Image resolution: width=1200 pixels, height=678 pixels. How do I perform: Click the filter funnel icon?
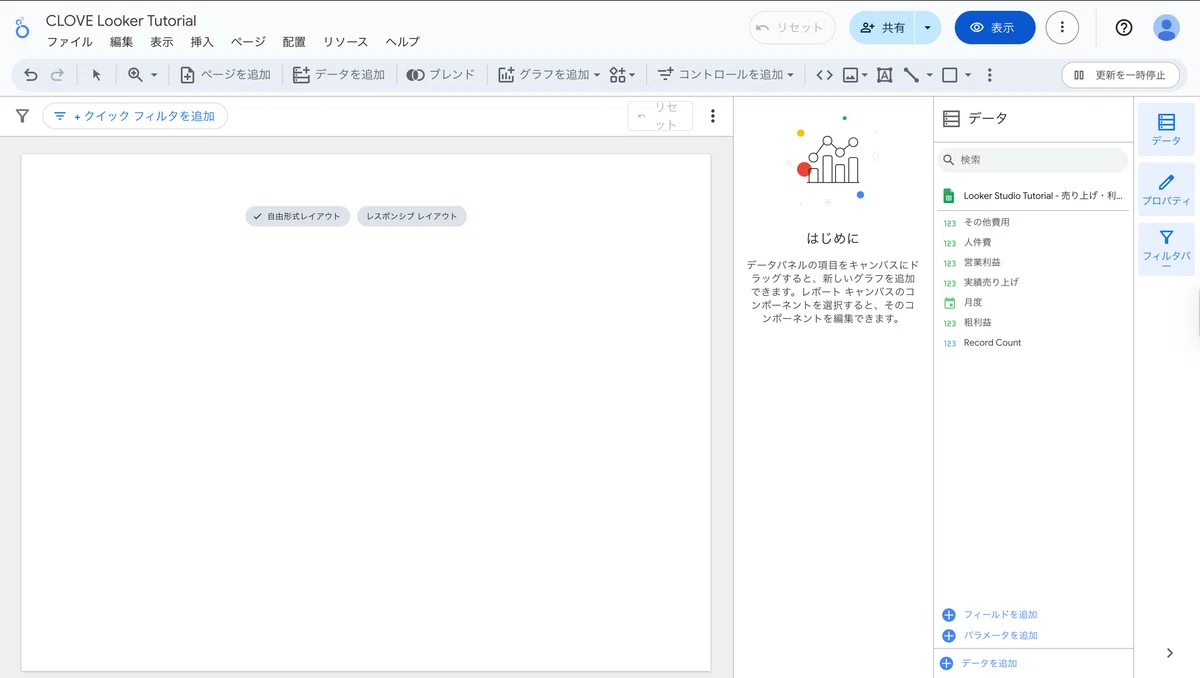(22, 116)
